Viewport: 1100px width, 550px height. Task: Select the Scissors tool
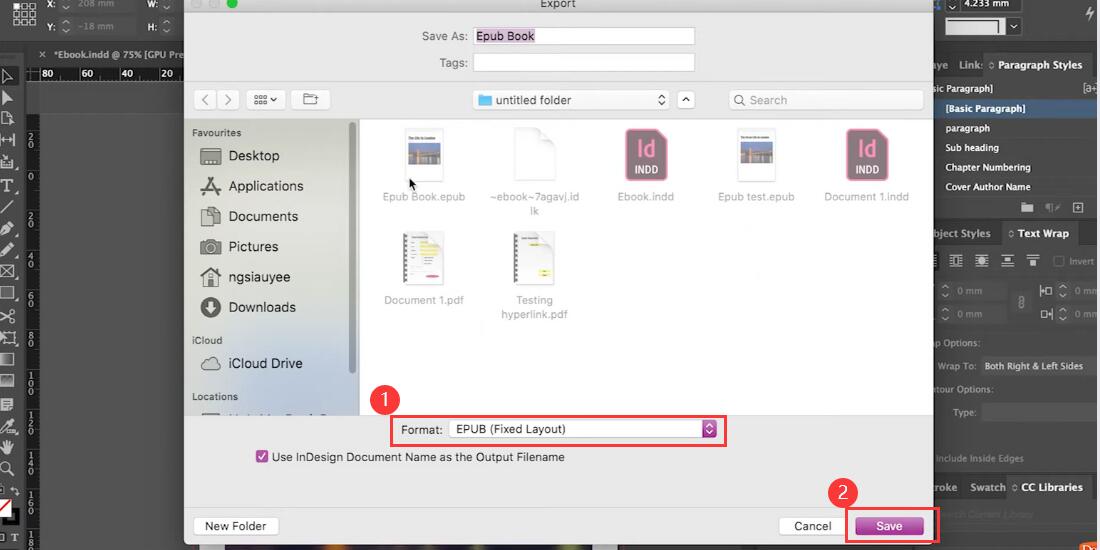[7, 316]
